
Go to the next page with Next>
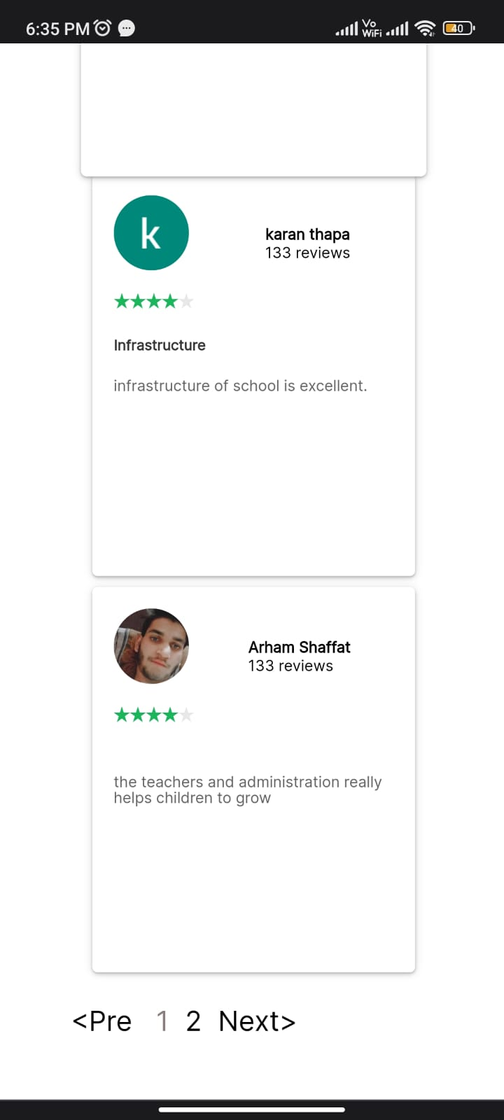257,1021
